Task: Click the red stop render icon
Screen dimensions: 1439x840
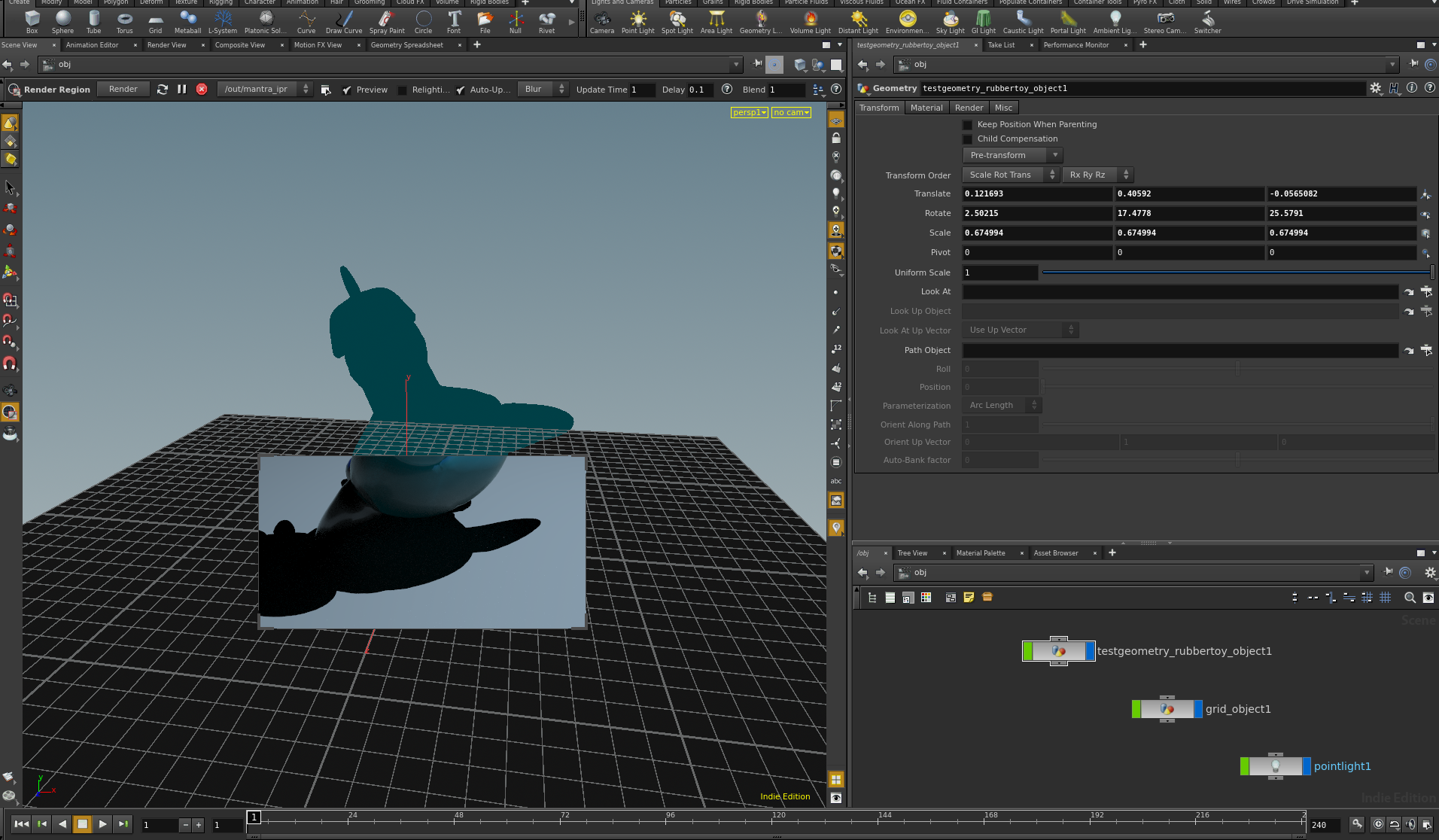Action: [x=202, y=89]
